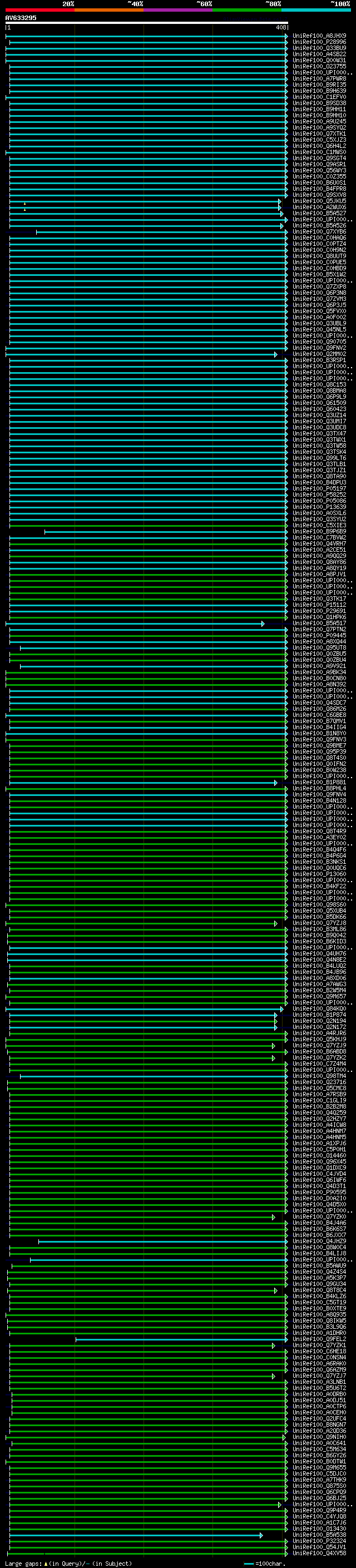Click the alignment bar for UniRef100_B1P881
The width and height of the screenshot is (356, 1568).
tap(143, 783)
